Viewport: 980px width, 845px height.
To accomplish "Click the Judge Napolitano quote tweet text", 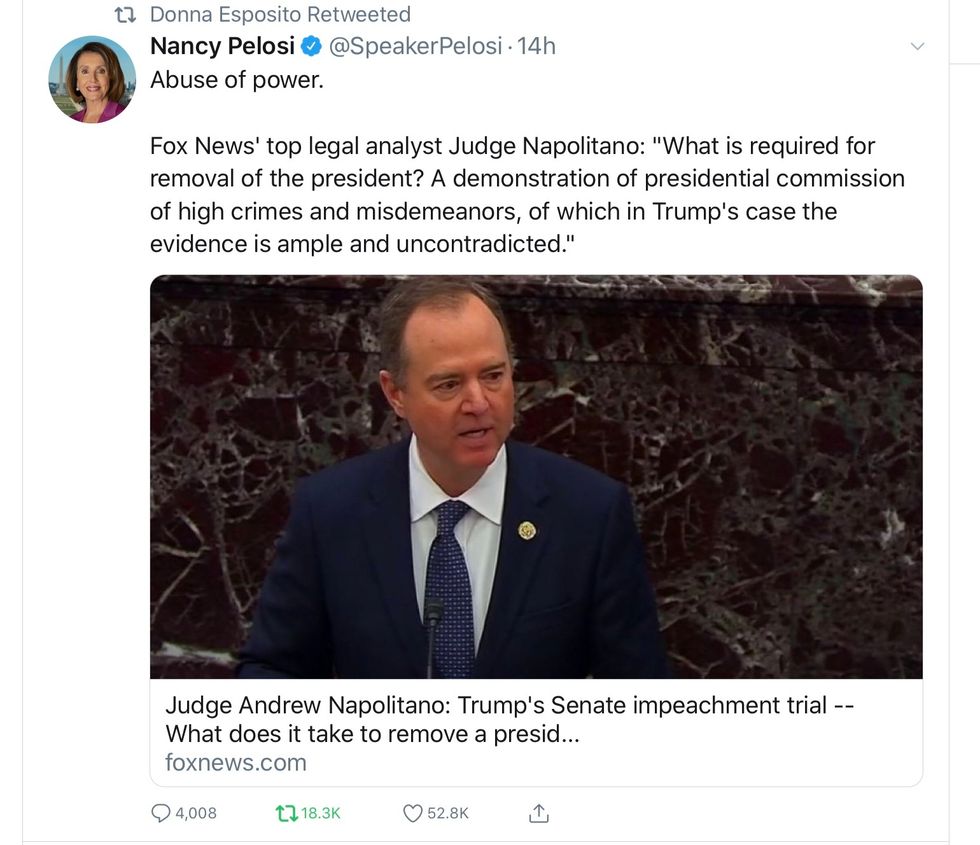I will point(527,195).
